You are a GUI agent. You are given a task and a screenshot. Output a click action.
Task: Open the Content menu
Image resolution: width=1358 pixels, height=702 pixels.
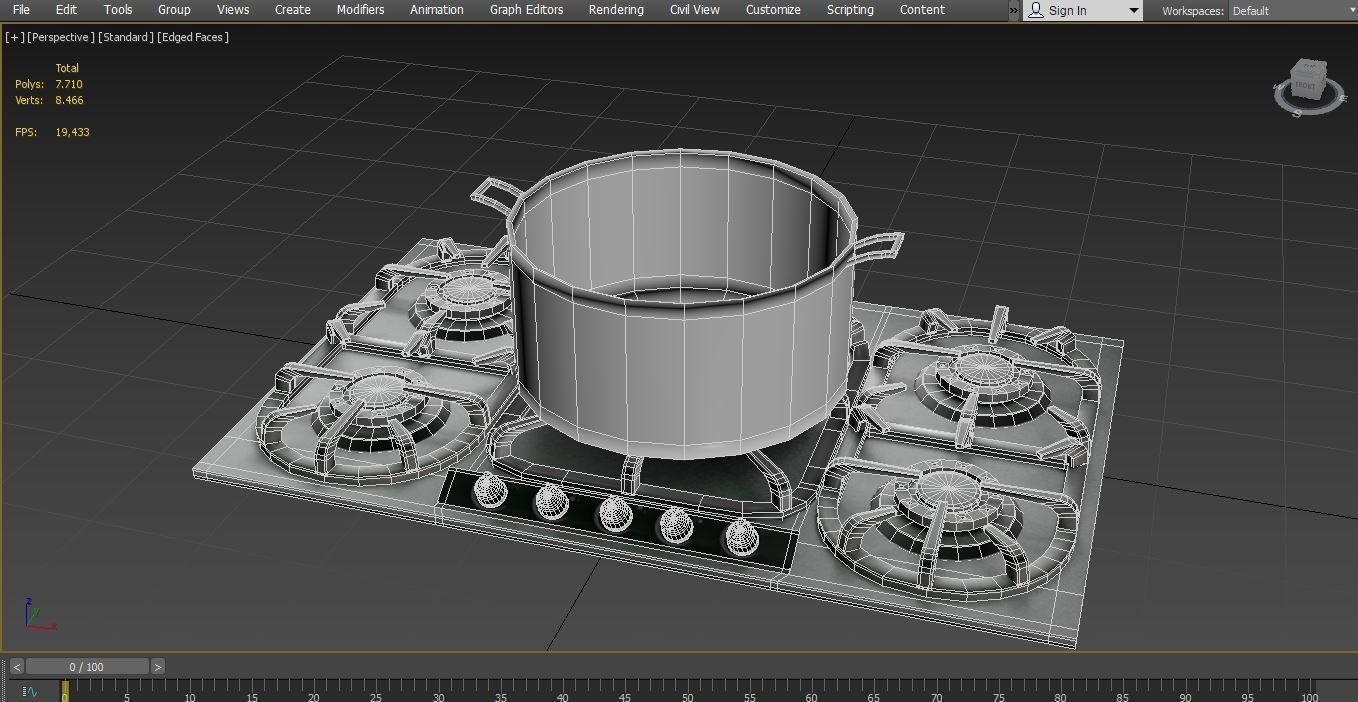922,9
